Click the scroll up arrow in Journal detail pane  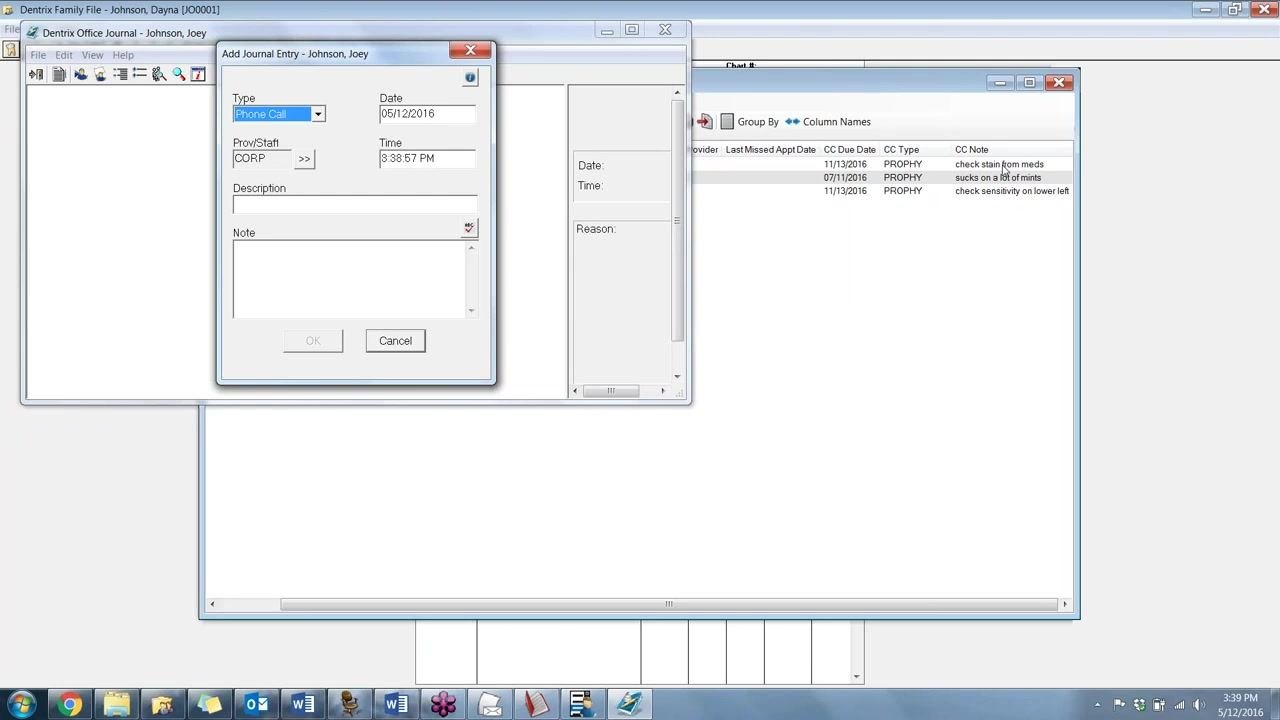677,93
